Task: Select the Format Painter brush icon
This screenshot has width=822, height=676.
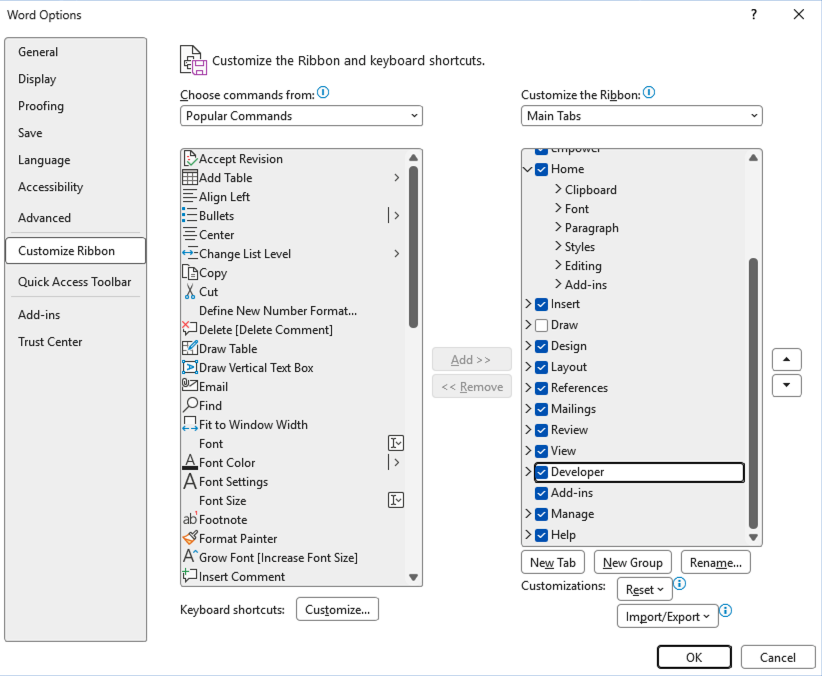Action: point(190,538)
